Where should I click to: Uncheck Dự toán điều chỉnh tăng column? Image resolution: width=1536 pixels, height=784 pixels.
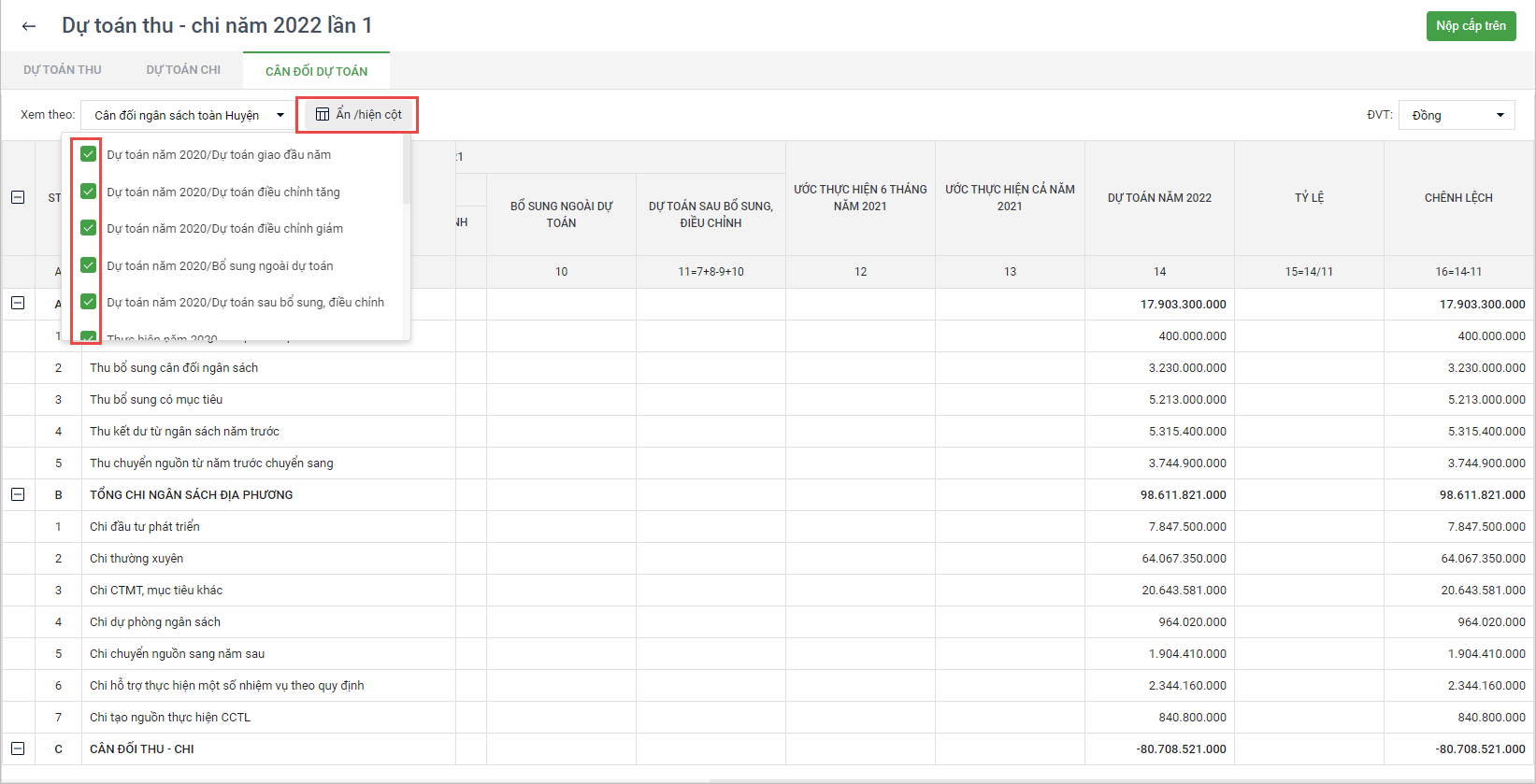click(89, 192)
